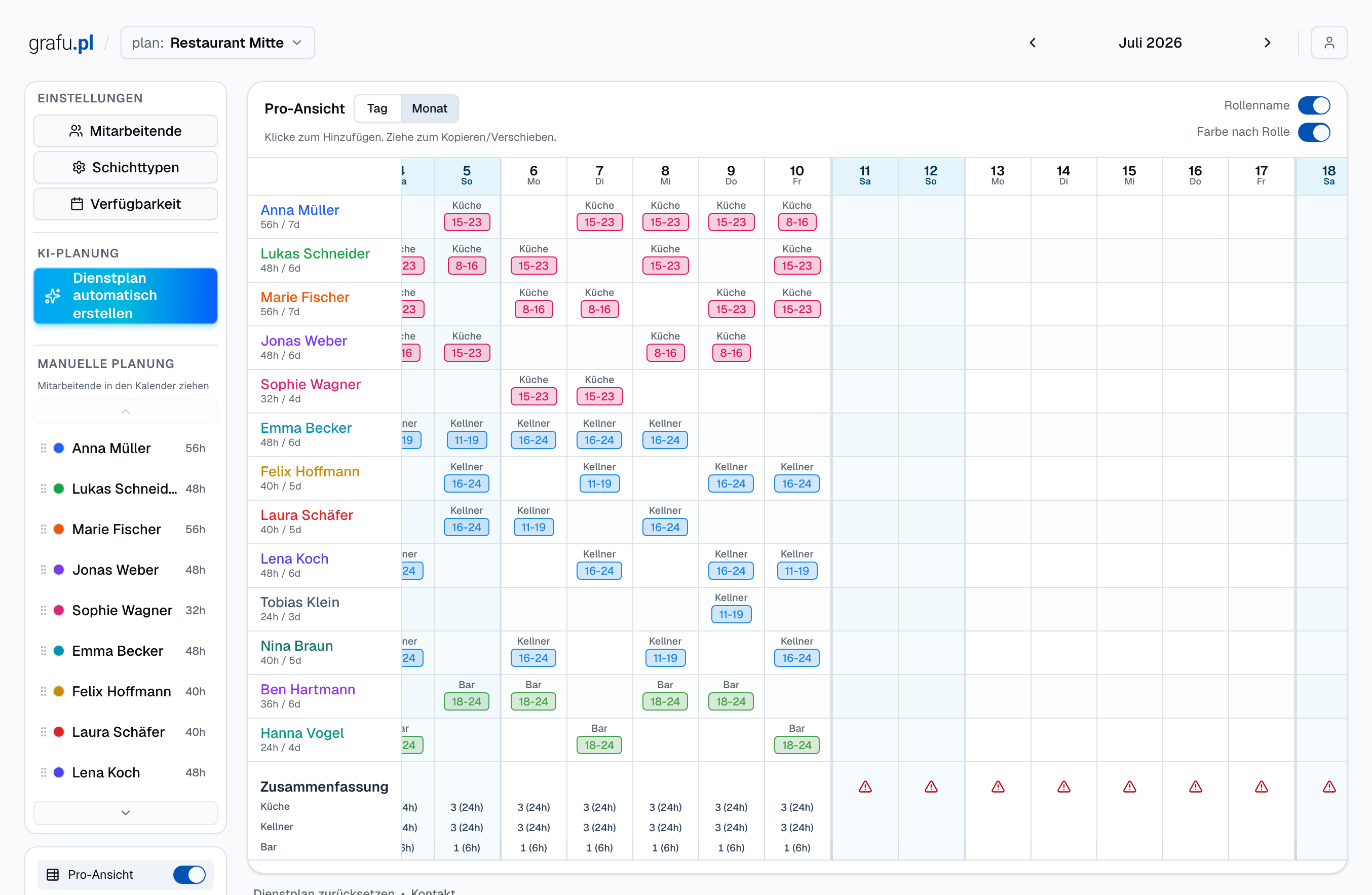Select Emma Becker's 11-19 Kellner shift on day 5

[x=466, y=440]
